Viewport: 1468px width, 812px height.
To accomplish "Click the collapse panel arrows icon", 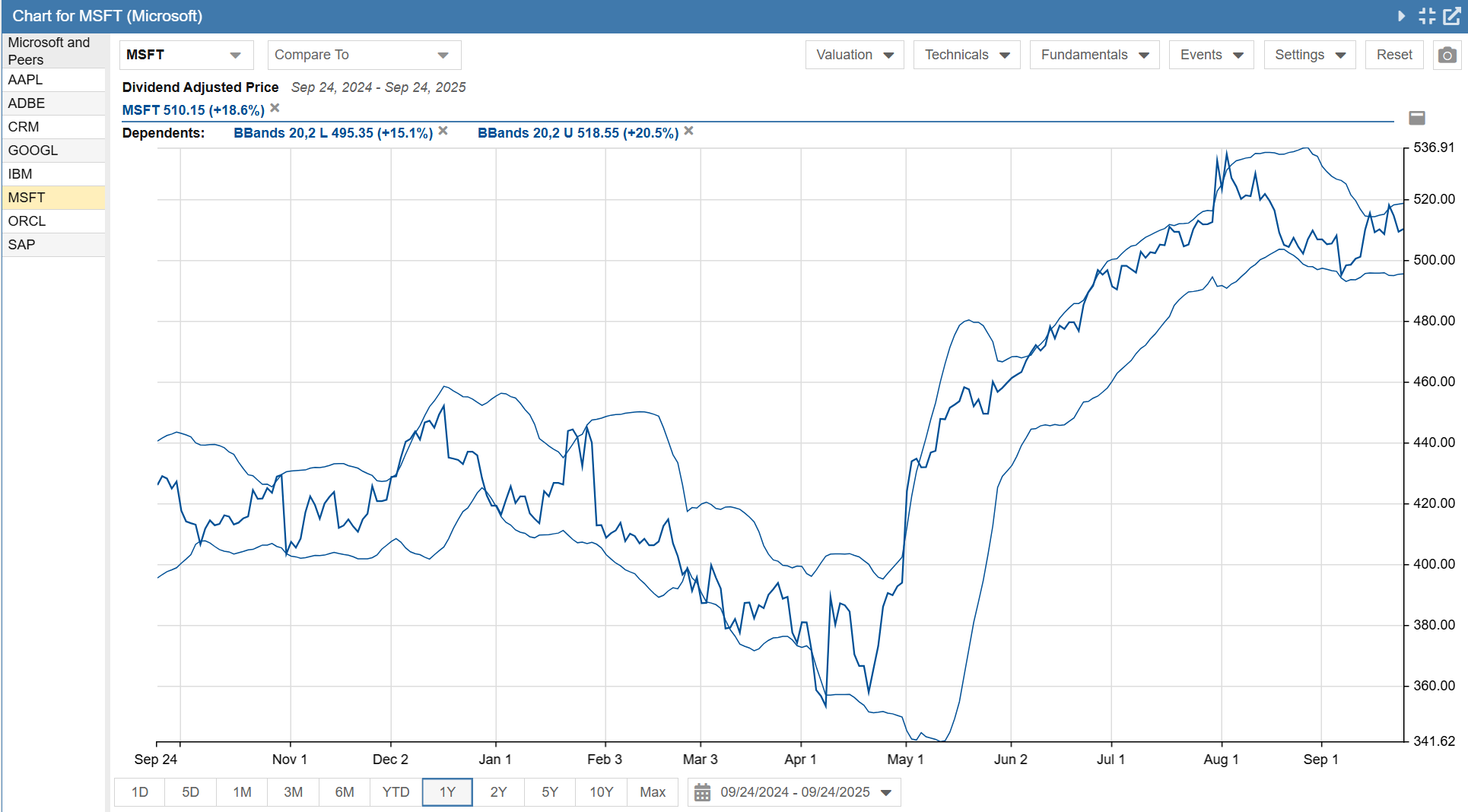I will pos(1427,16).
